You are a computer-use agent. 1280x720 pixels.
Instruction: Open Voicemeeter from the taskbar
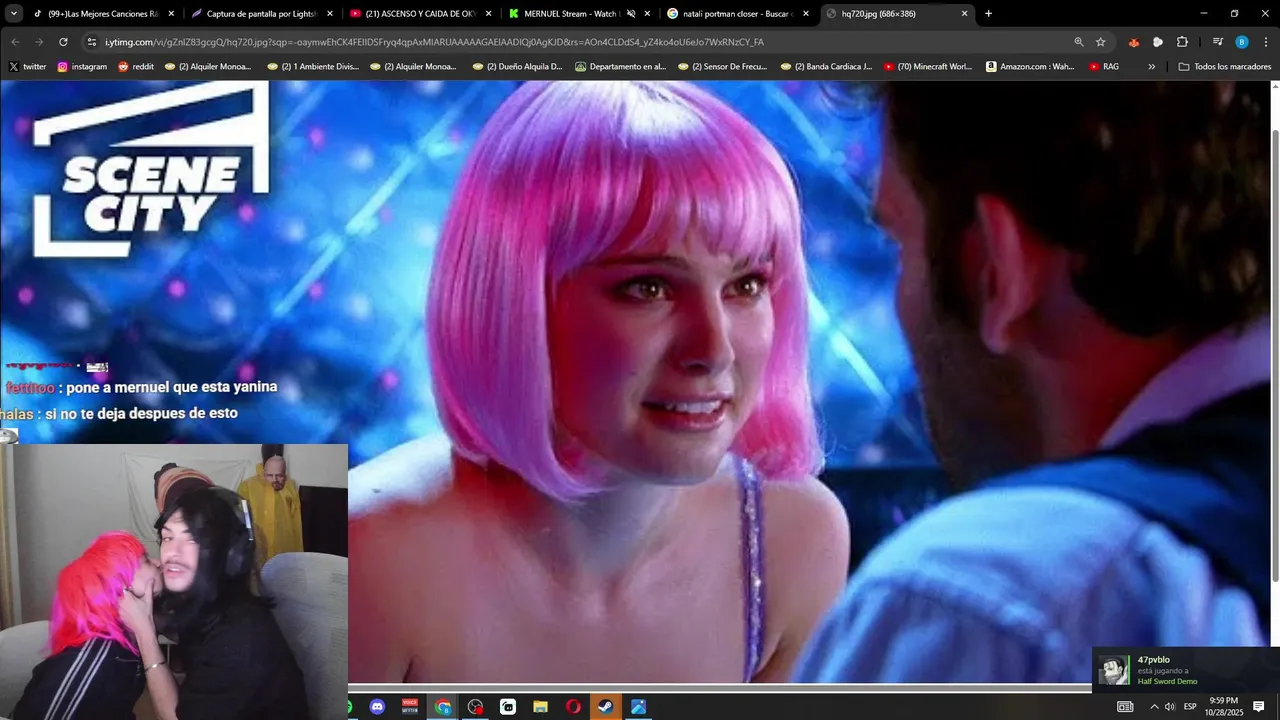tap(410, 707)
